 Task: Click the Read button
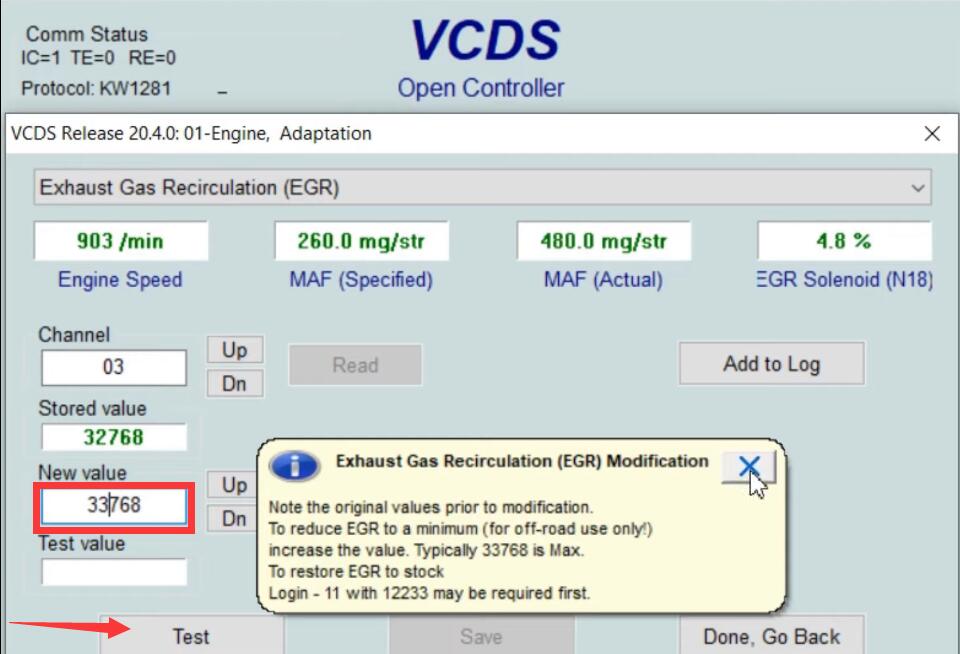click(x=355, y=365)
